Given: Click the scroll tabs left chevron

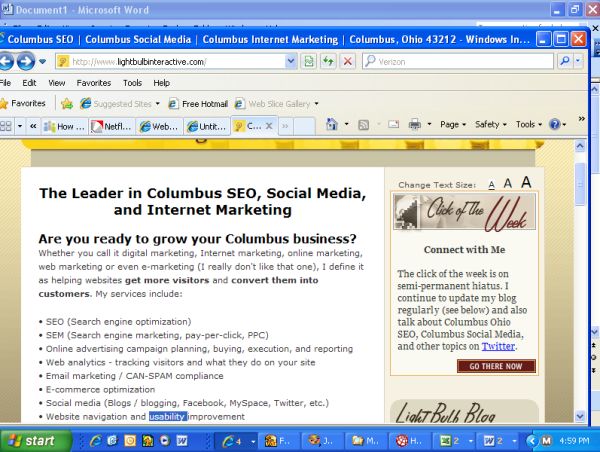Looking at the screenshot, I should [33, 126].
